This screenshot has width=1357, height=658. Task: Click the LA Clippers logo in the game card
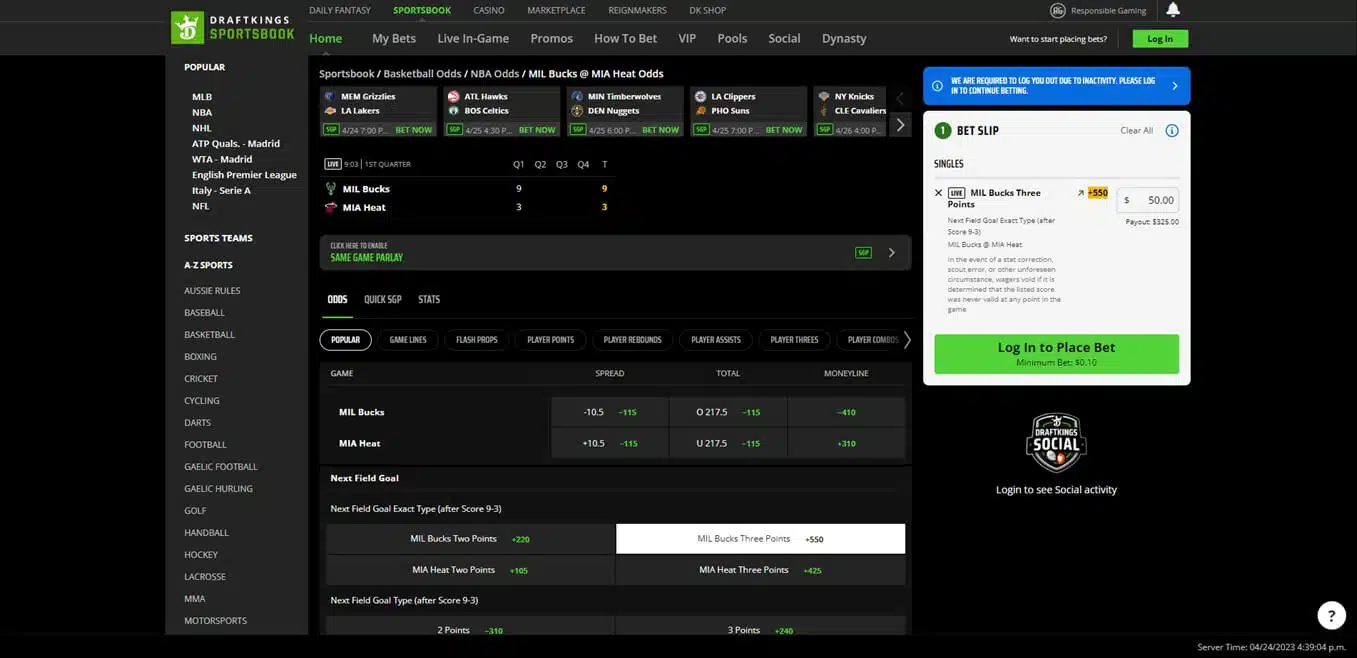[x=701, y=97]
